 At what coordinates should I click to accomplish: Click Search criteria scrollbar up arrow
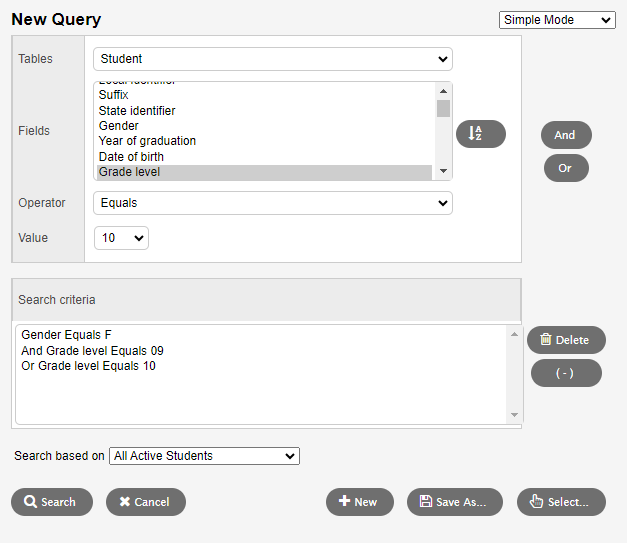[x=514, y=334]
